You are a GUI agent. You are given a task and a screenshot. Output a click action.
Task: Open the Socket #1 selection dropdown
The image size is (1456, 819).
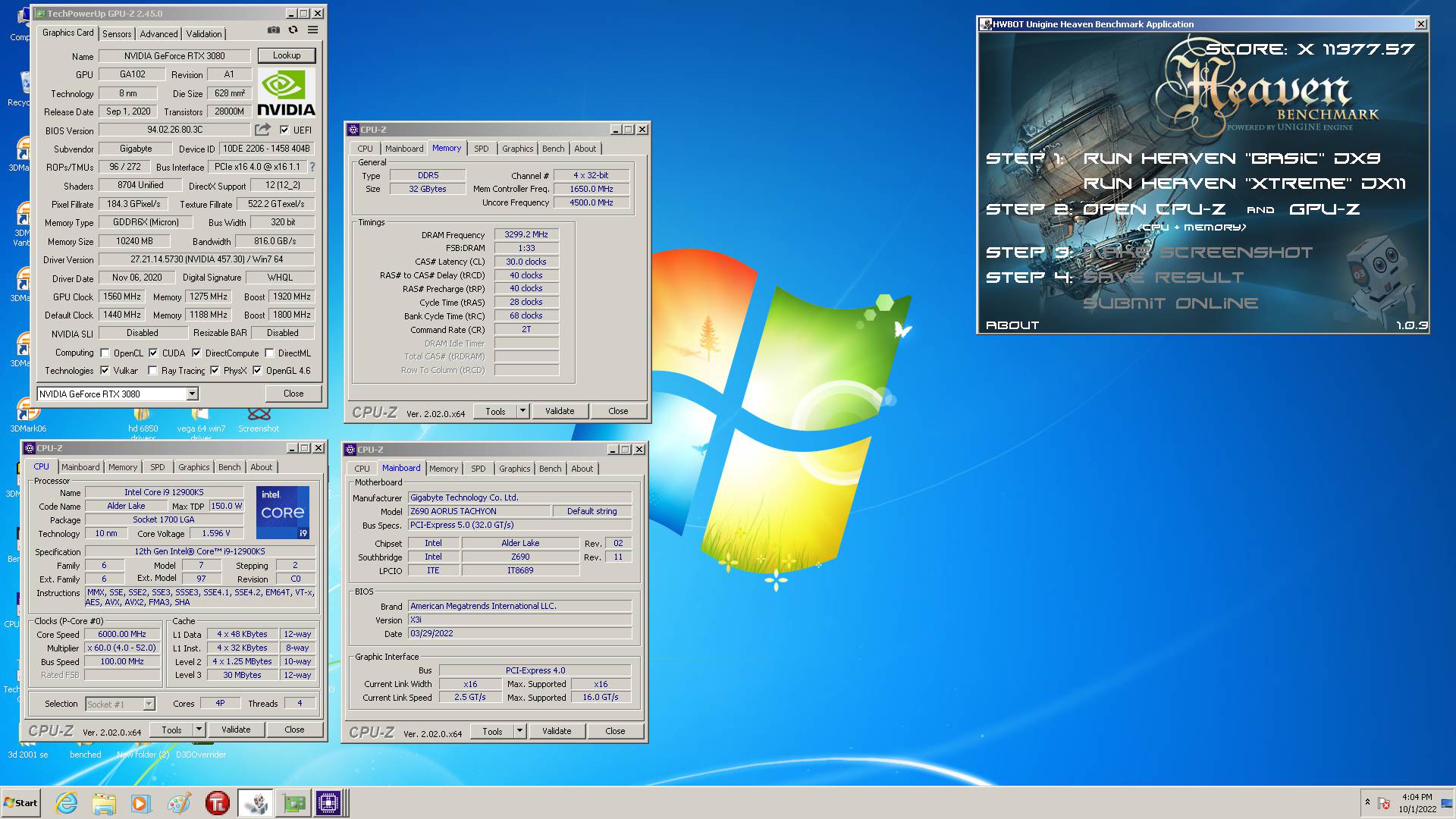click(x=121, y=704)
